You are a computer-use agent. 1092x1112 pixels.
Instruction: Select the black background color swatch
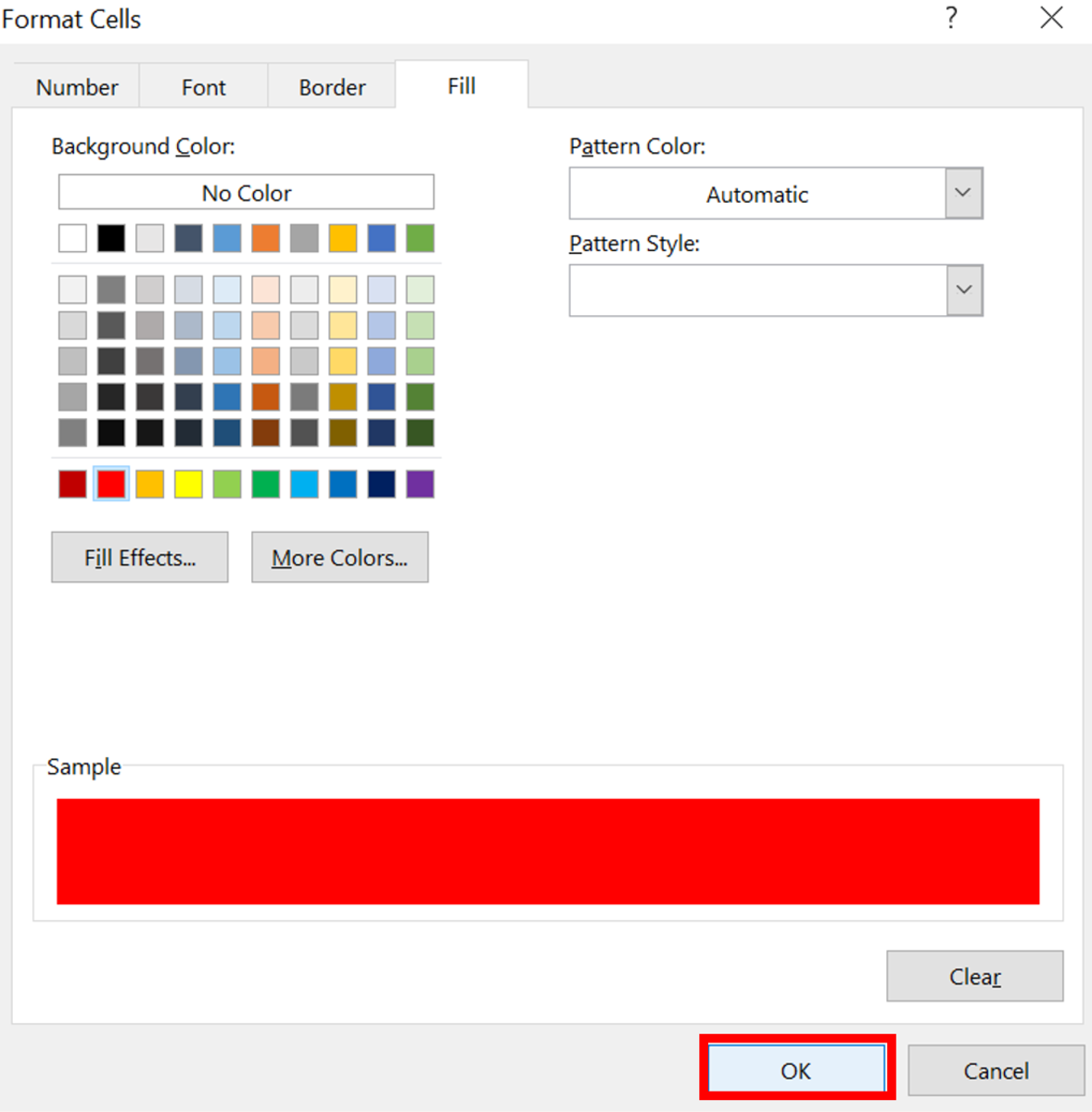point(110,237)
